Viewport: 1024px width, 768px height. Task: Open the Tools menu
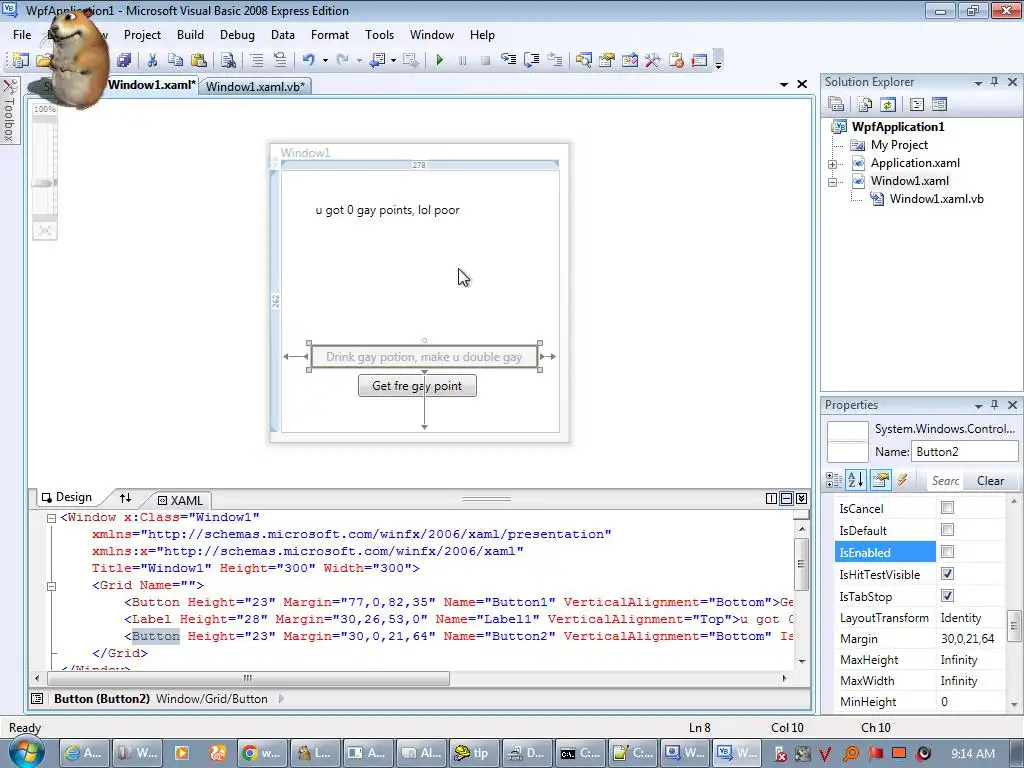(379, 35)
